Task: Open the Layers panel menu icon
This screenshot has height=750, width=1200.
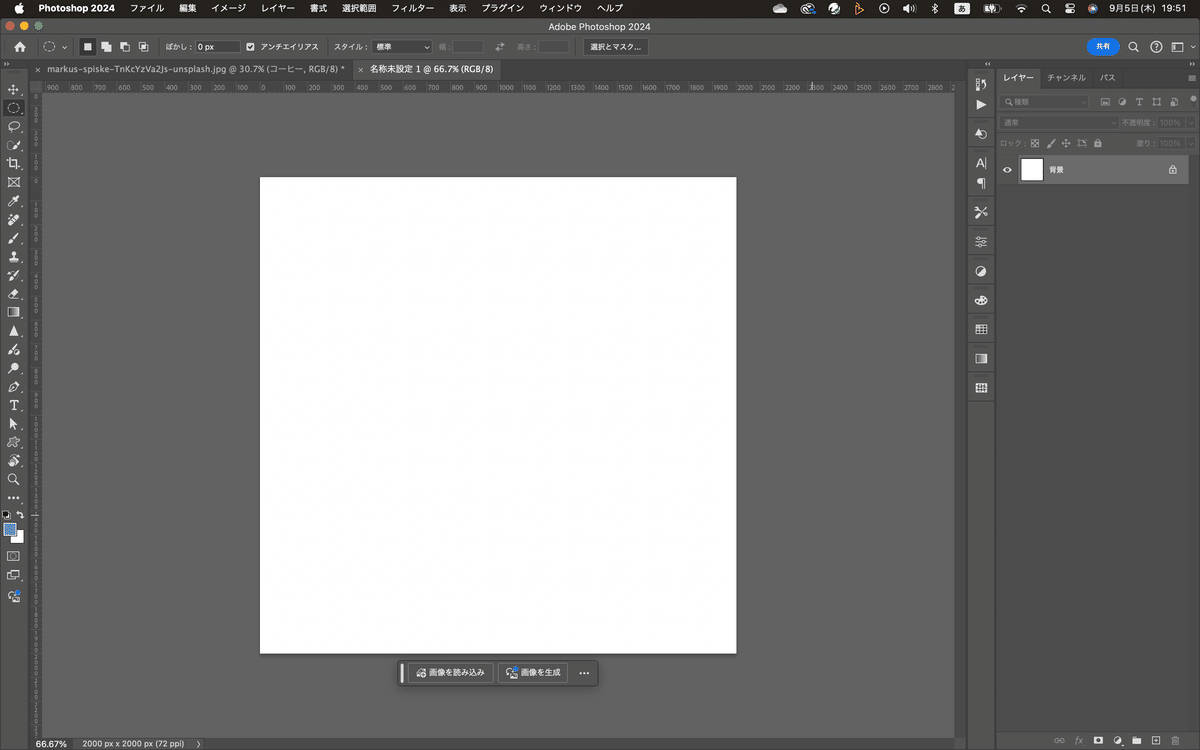Action: 1191,78
